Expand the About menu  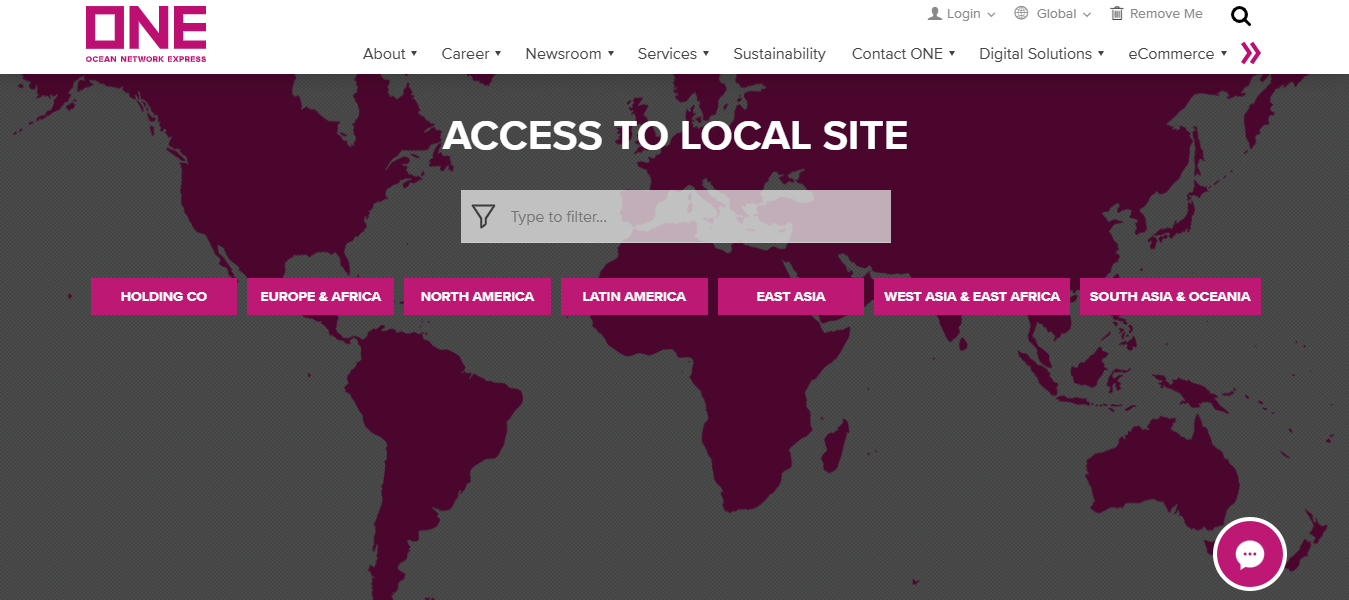[x=390, y=54]
